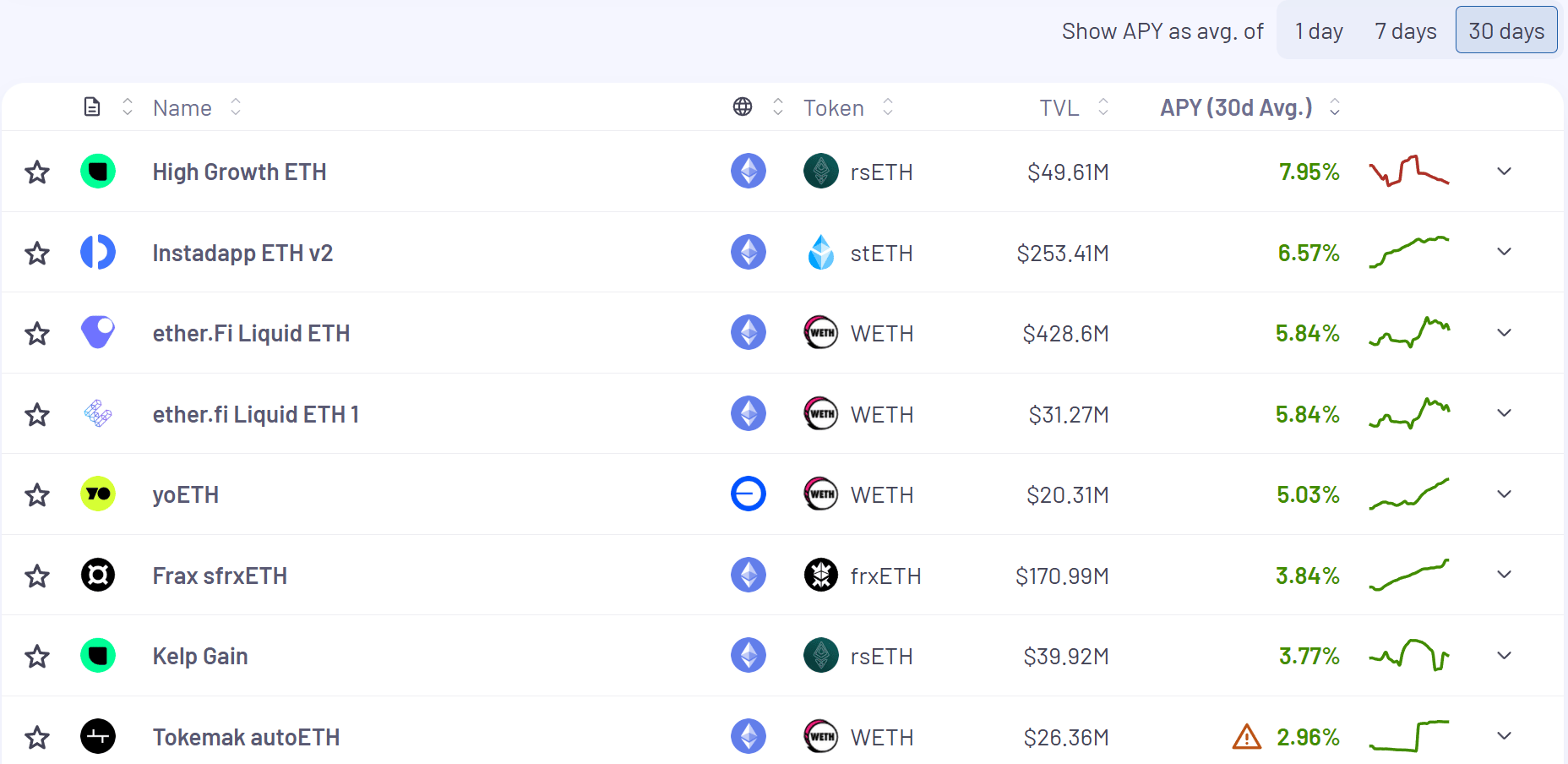This screenshot has height=764, width=1568.
Task: Click the APY warning triangle on Tokemak
Action: coord(1247,737)
